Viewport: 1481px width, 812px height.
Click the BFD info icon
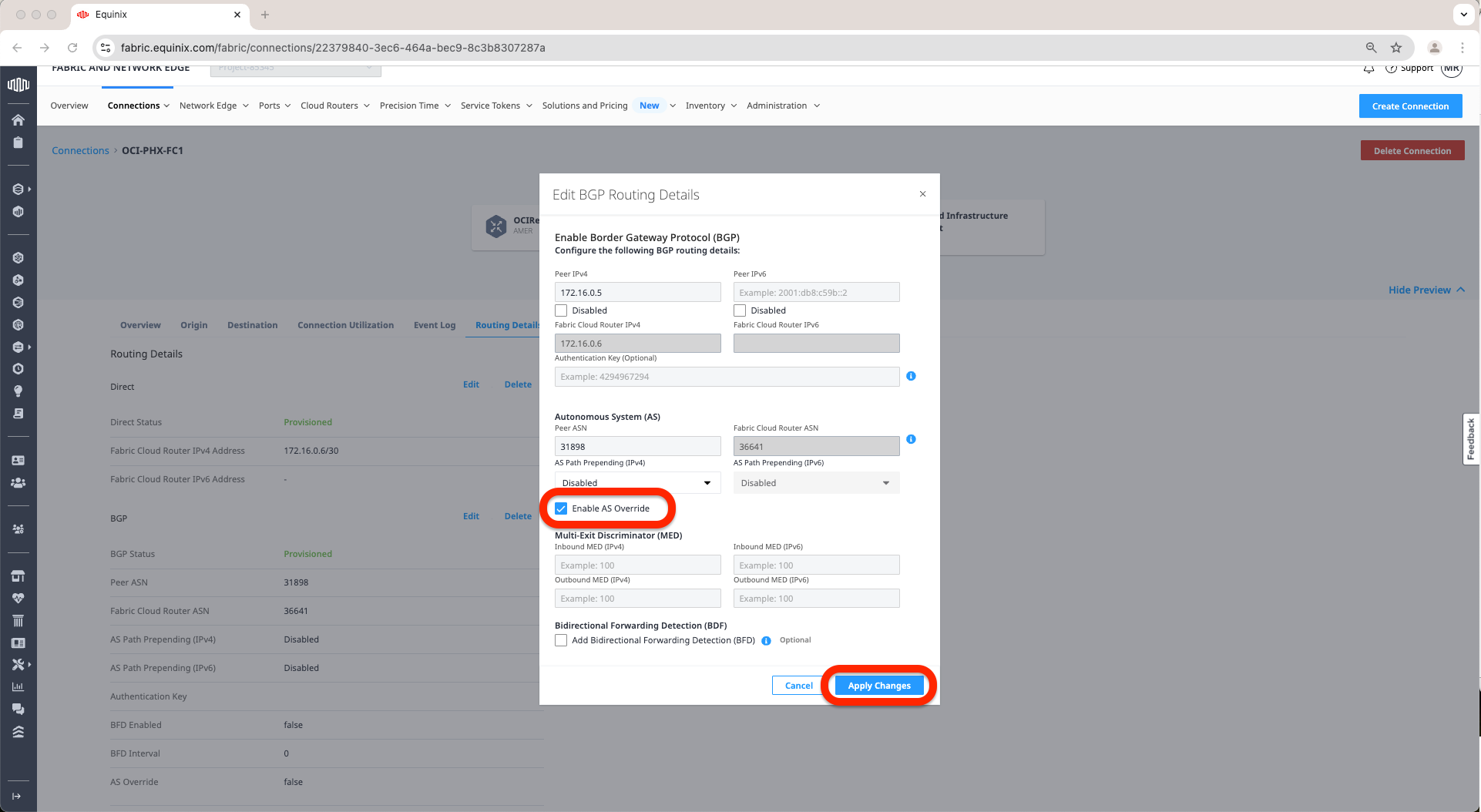pos(766,641)
